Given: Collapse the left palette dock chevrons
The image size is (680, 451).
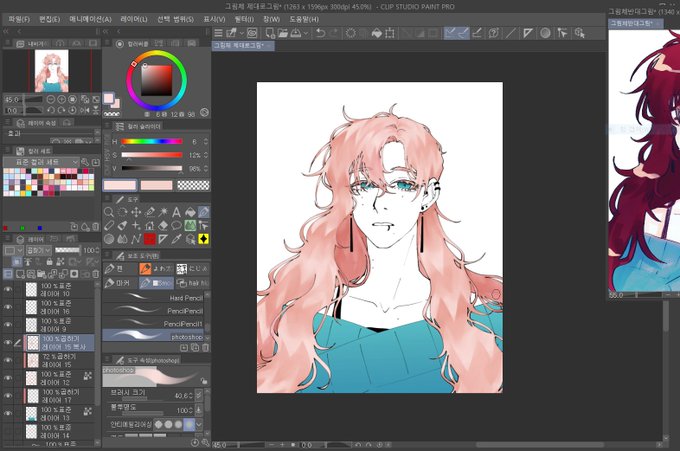Looking at the screenshot, I should [x=6, y=32].
